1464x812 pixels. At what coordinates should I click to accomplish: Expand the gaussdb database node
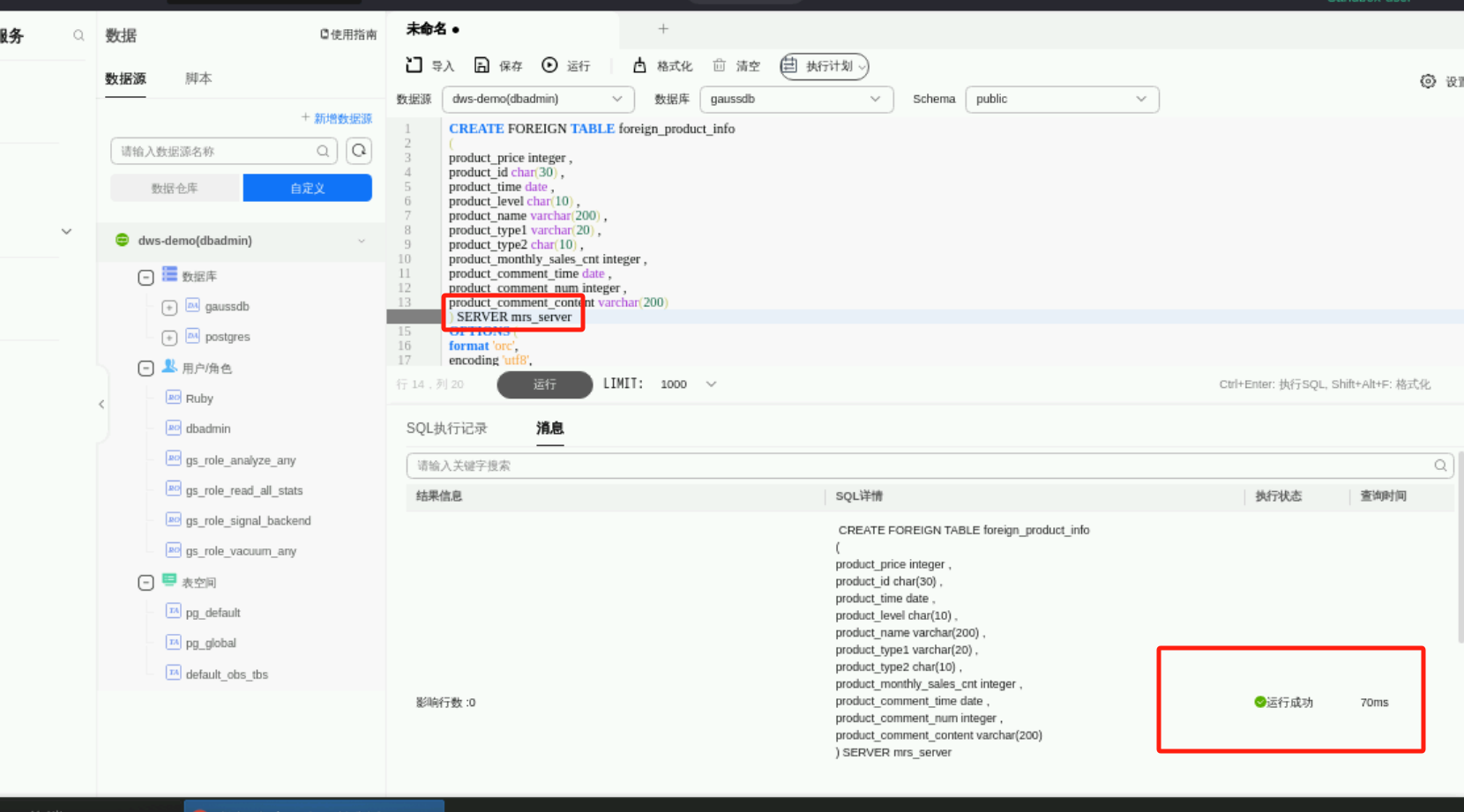tap(169, 308)
